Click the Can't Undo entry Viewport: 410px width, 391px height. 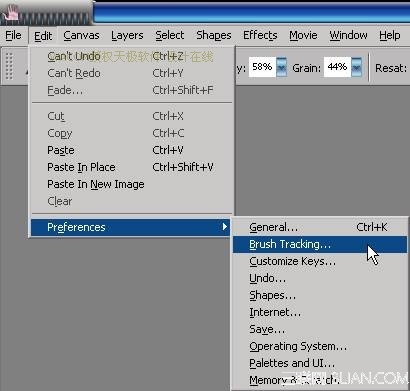130,56
